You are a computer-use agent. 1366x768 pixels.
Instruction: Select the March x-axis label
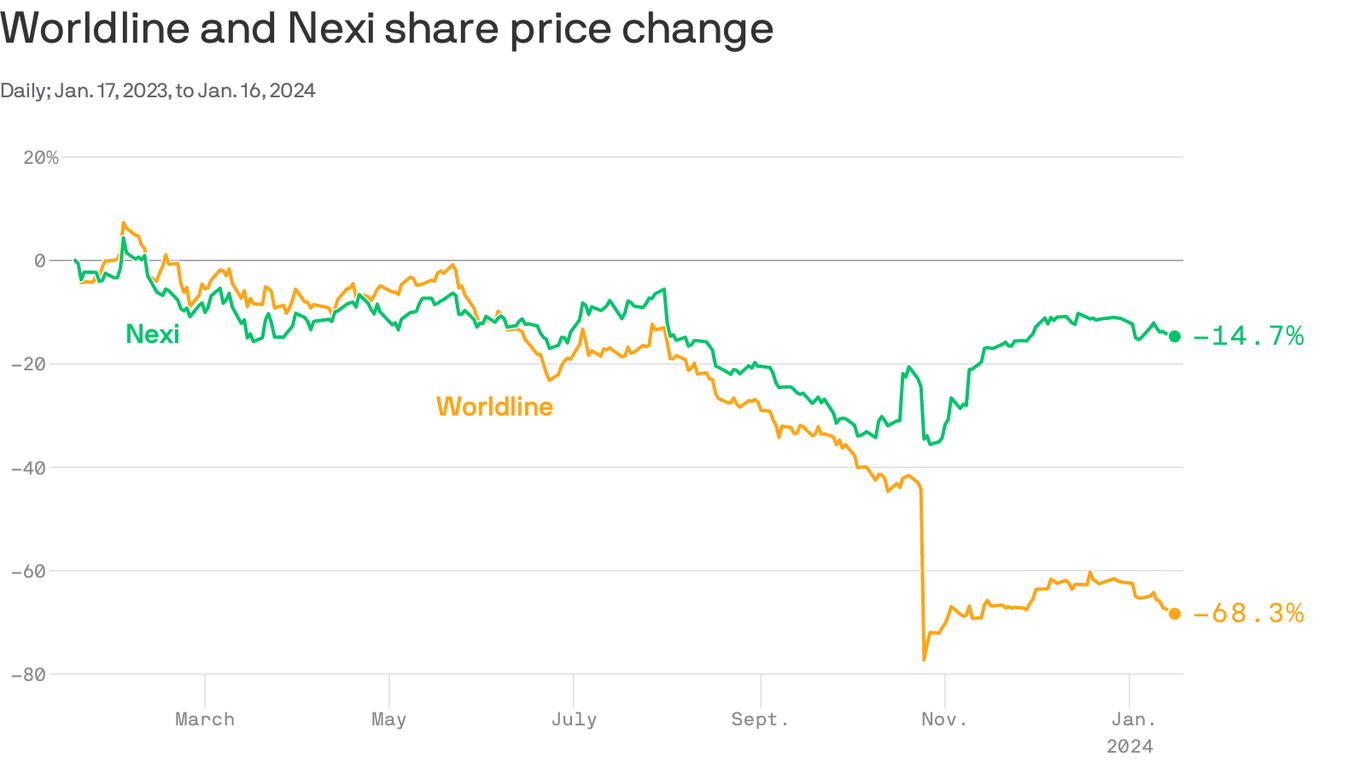tap(205, 719)
